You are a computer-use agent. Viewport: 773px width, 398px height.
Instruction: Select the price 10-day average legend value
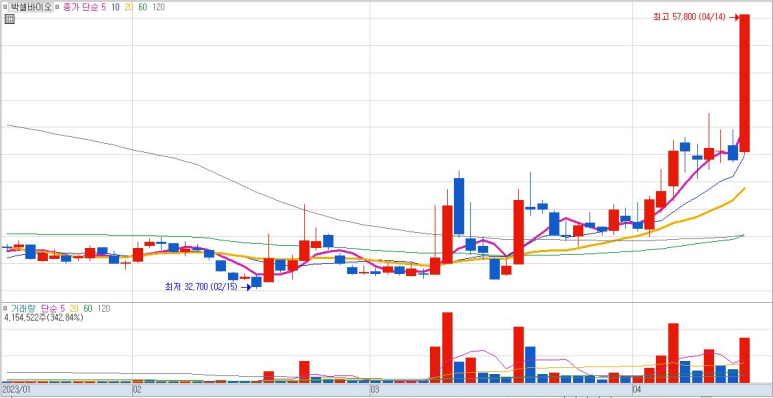click(115, 7)
